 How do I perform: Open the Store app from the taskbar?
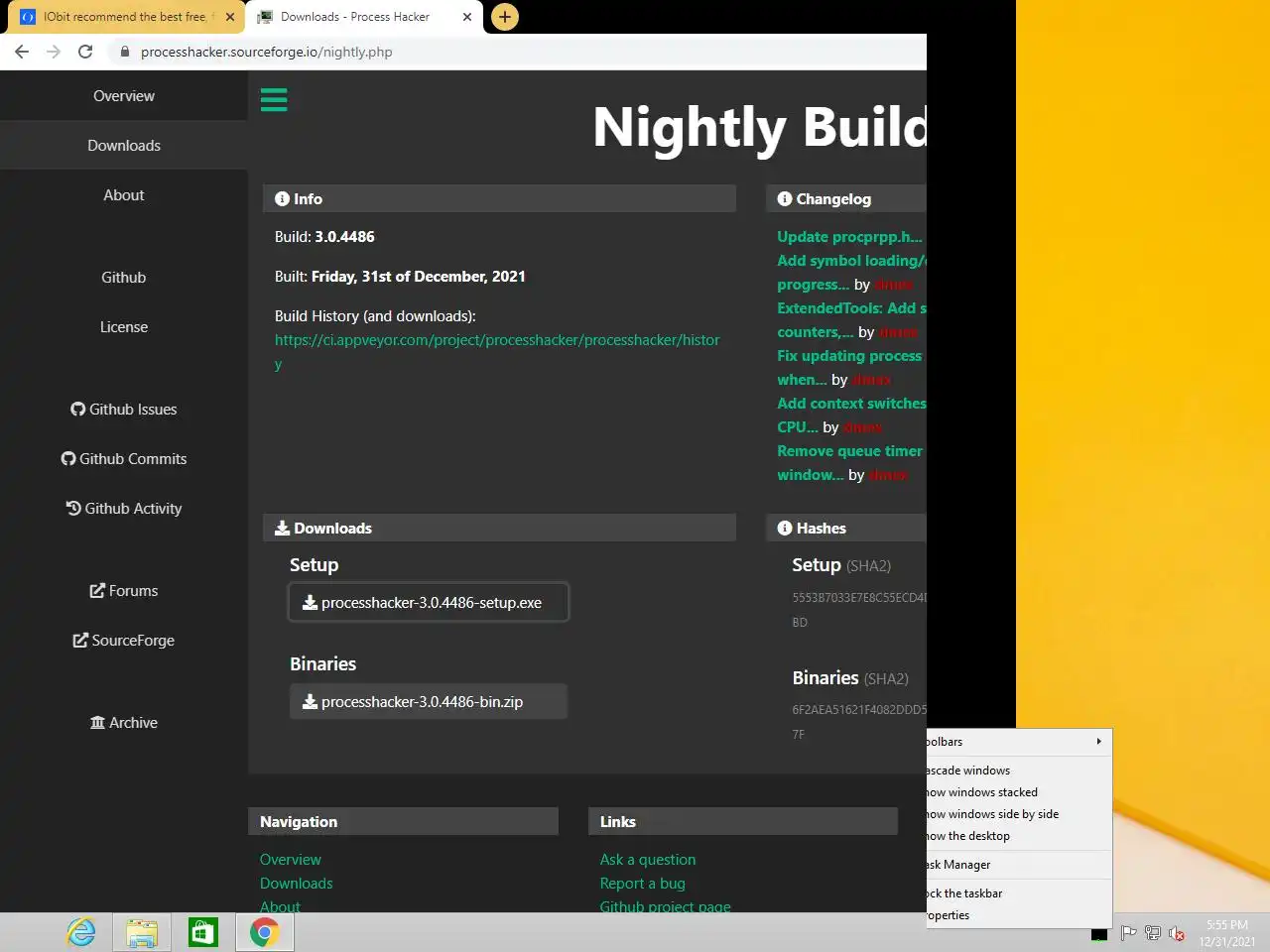click(x=203, y=932)
